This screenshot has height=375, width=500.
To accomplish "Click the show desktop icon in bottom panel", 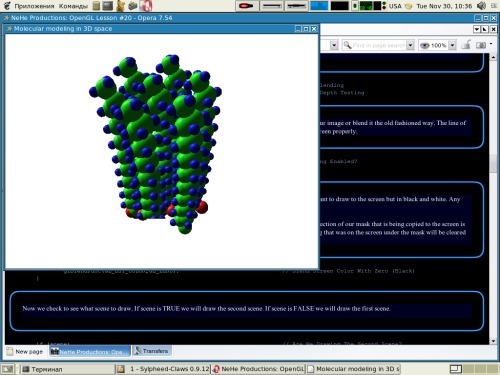I will [x=8, y=369].
